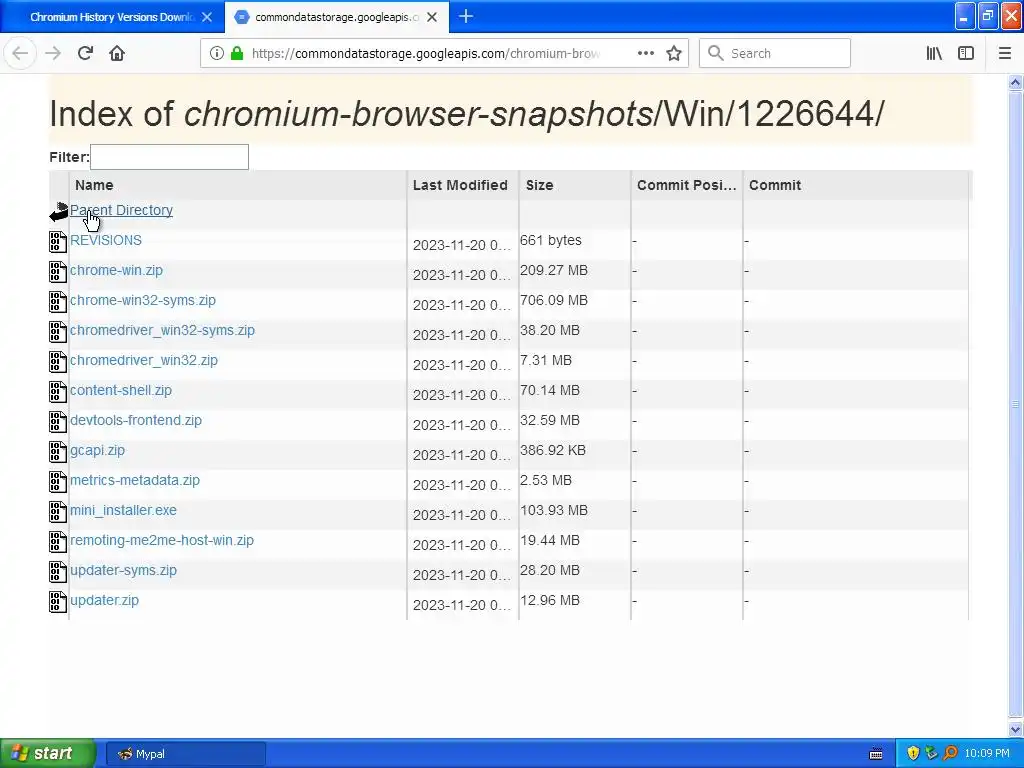Open a new tab with plus button
The width and height of the screenshot is (1024, 768).
coord(466,16)
